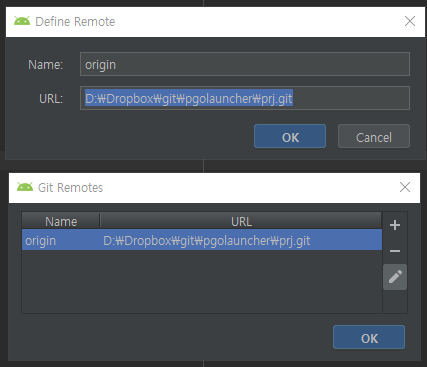Viewport: 427px width, 367px height.
Task: Click the Name column header
Action: tap(61, 221)
